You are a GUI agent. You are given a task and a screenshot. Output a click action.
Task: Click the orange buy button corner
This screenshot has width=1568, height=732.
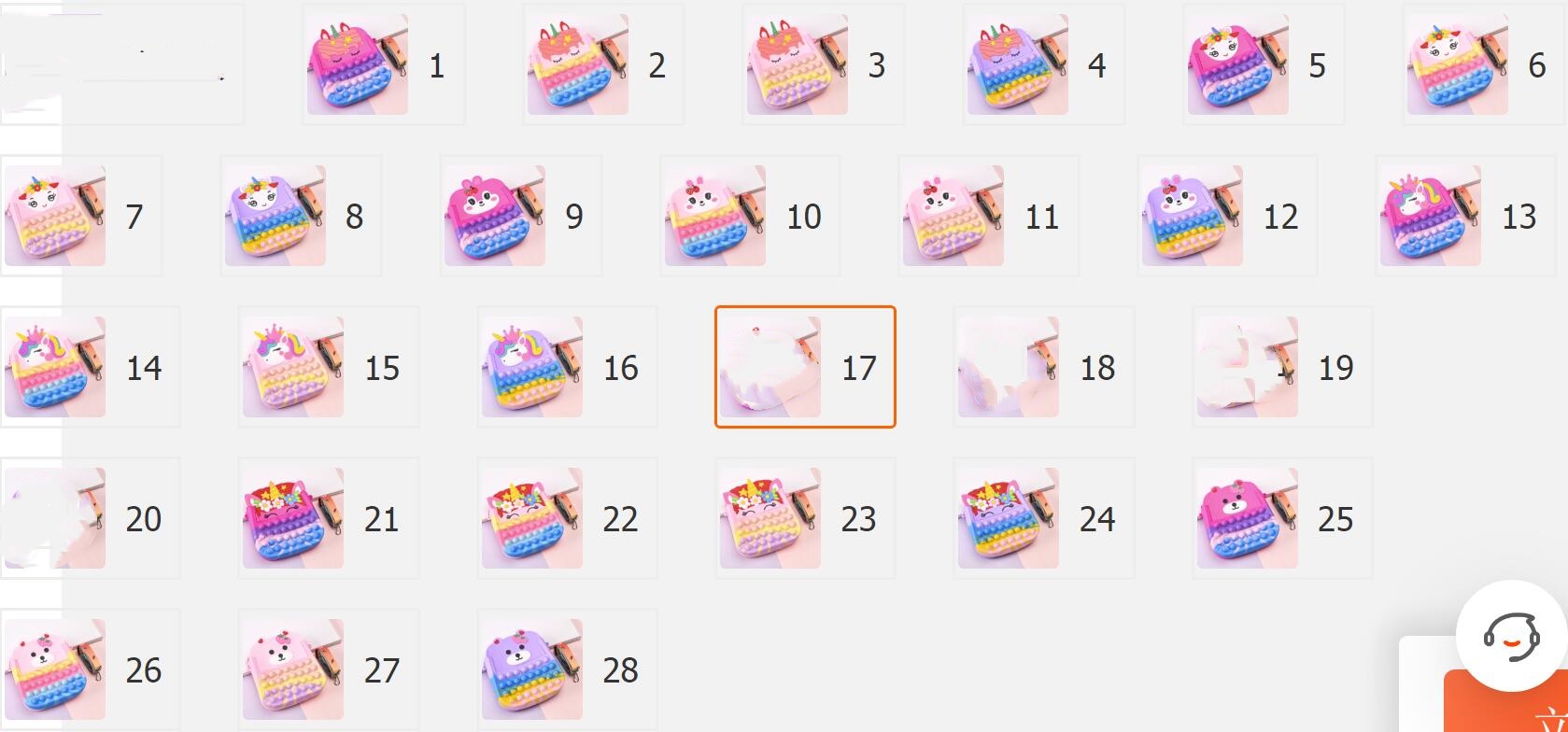point(1505,701)
